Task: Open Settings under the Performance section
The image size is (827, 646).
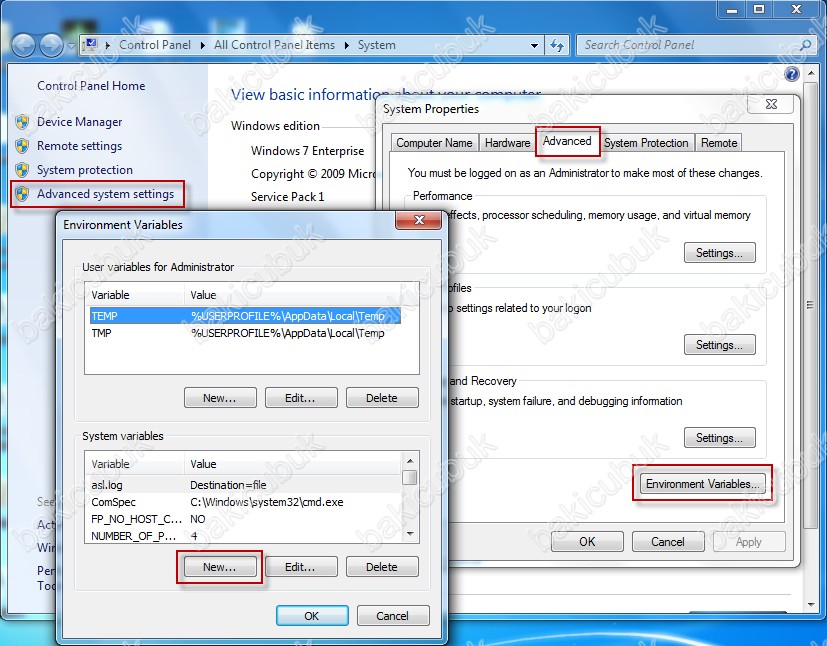Action: (719, 253)
